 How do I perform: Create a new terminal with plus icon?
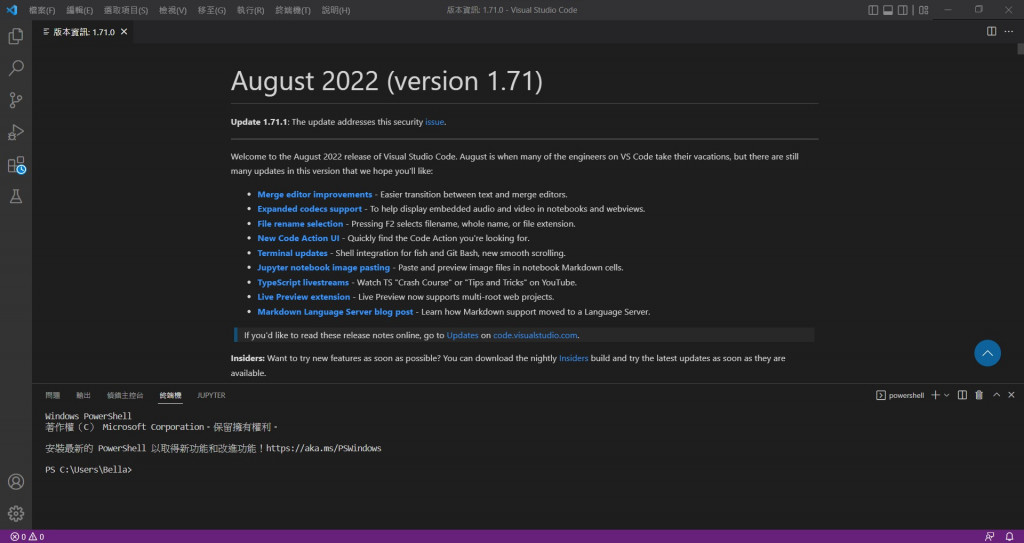click(x=935, y=395)
